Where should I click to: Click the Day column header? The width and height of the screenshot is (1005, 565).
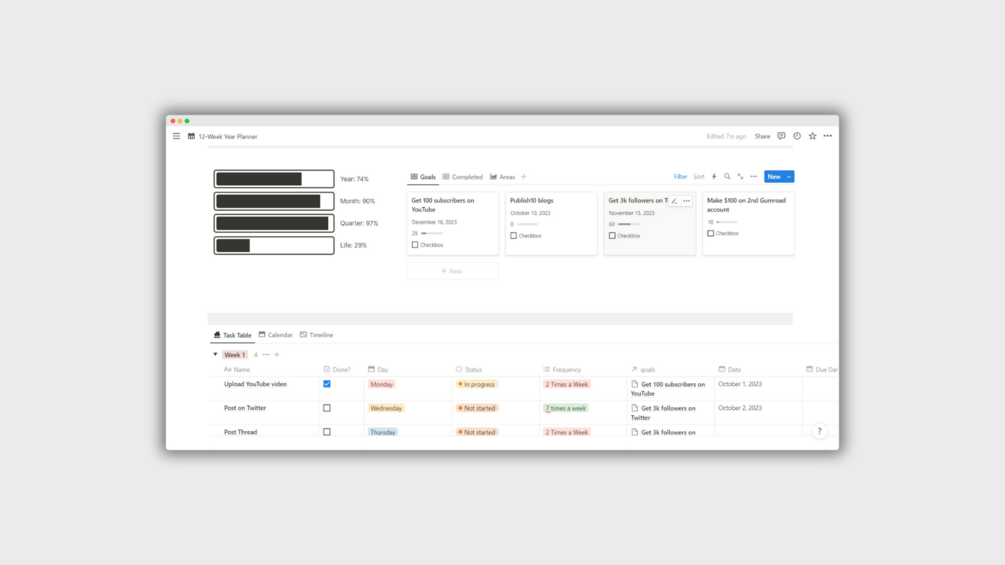(x=378, y=370)
